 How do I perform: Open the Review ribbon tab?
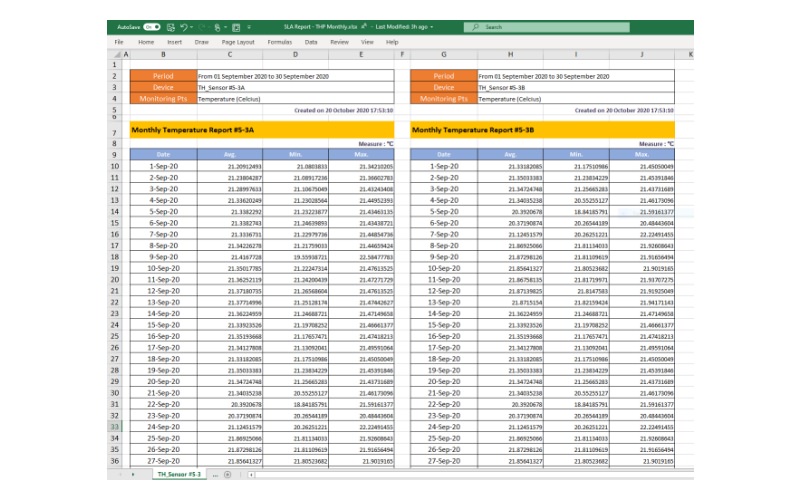339,42
